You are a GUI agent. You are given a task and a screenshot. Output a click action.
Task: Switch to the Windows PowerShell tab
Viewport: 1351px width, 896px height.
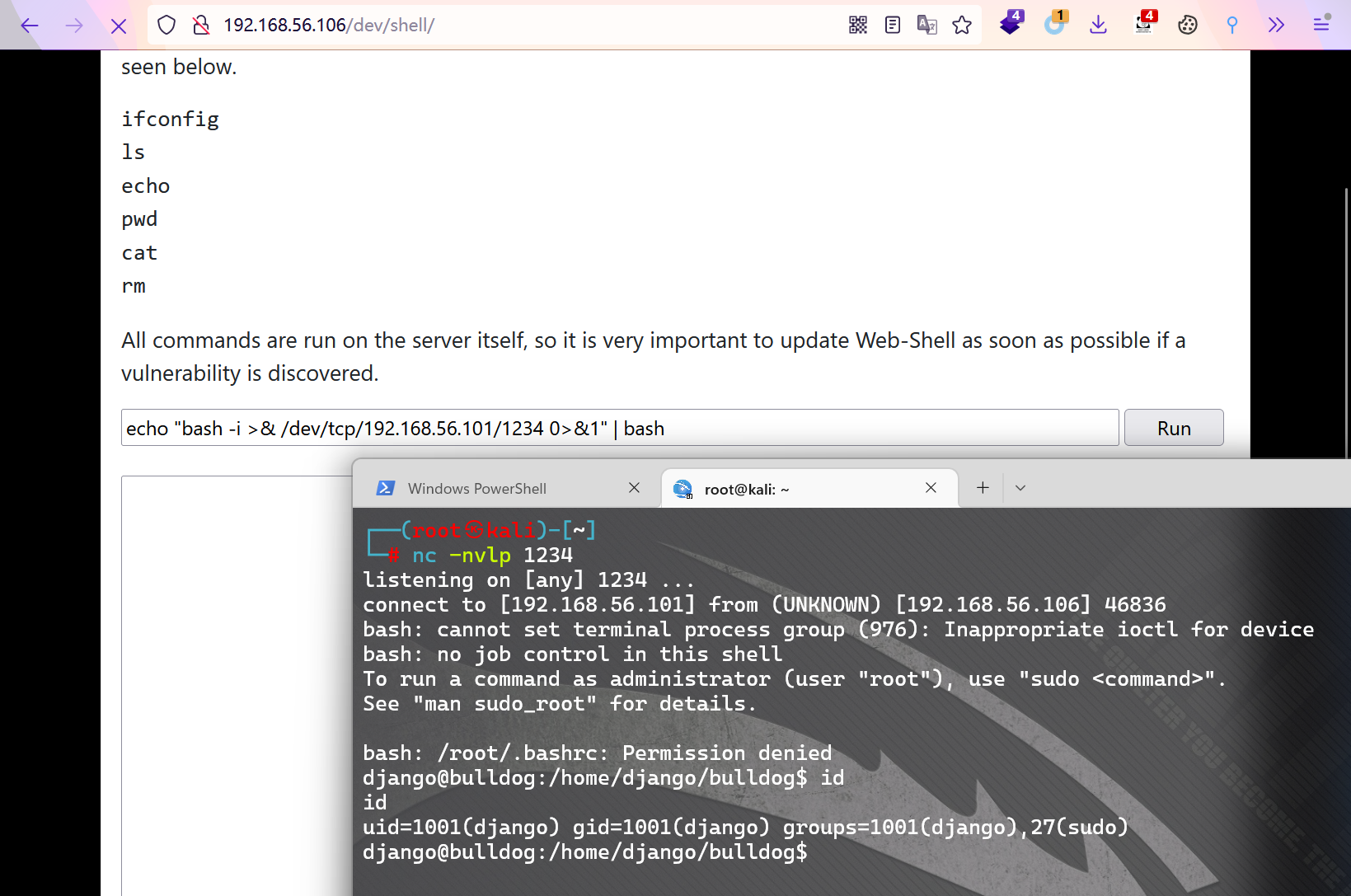pos(478,488)
